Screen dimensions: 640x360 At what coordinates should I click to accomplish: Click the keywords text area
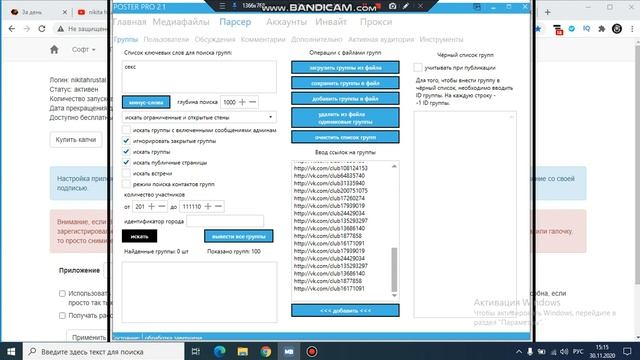199,77
